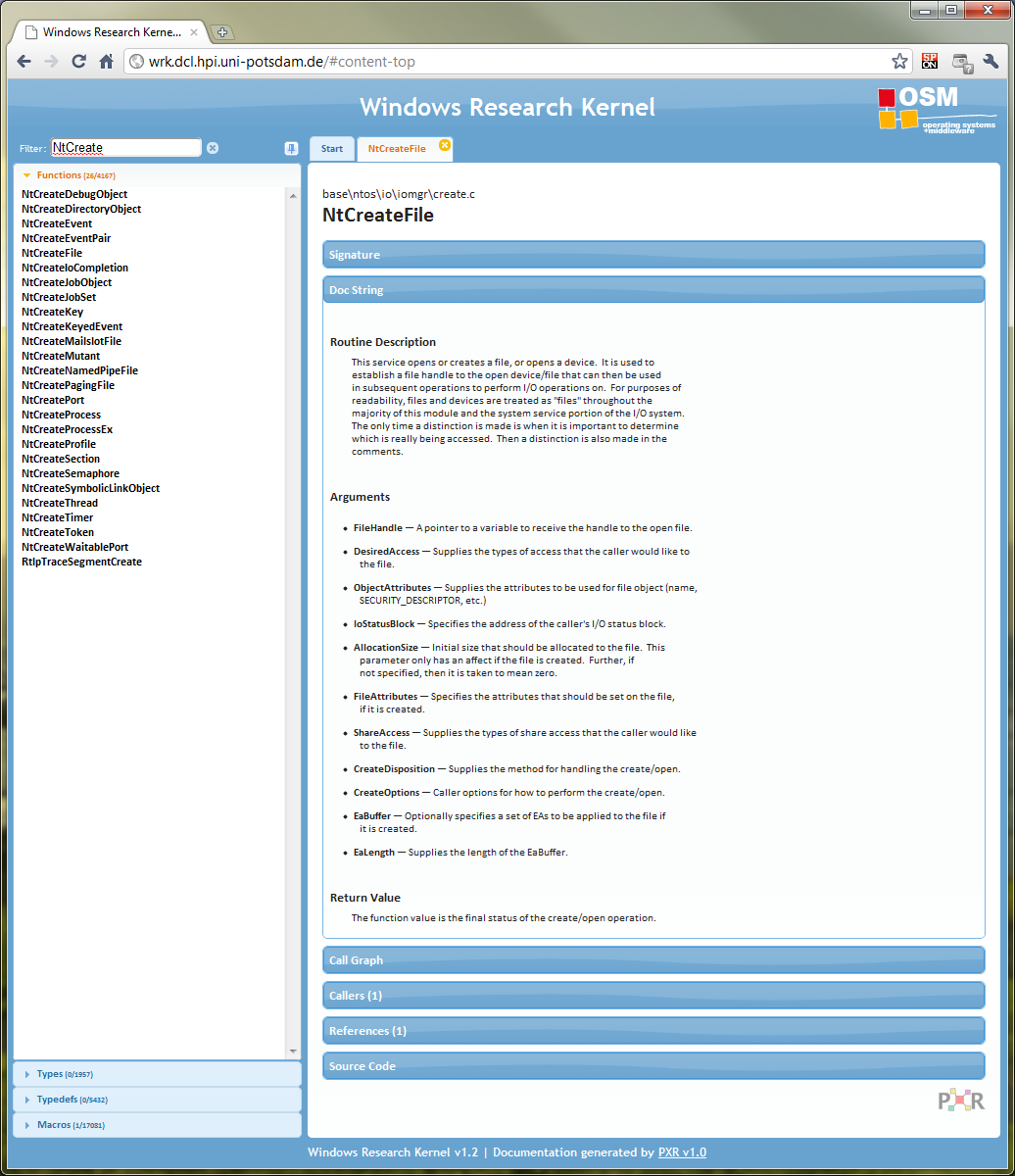Reload the current page
1015x1176 pixels.
click(x=79, y=62)
